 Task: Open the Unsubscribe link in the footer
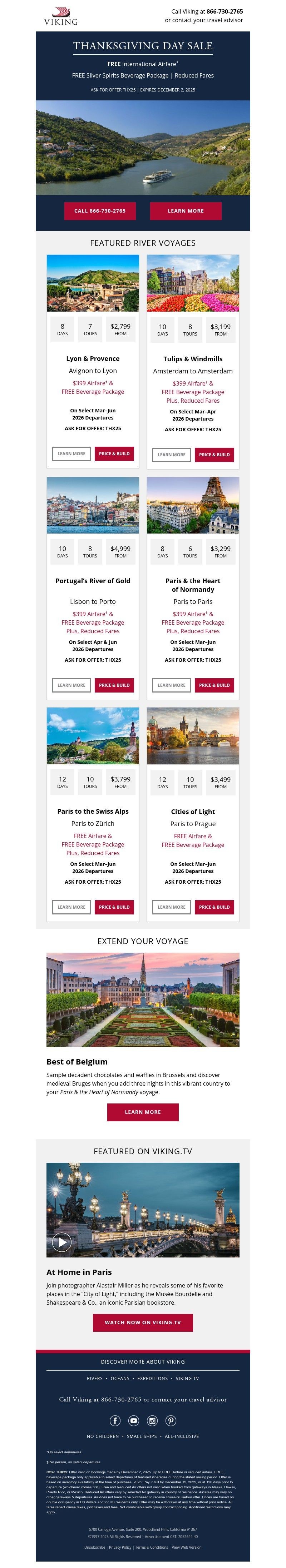(x=94, y=1548)
